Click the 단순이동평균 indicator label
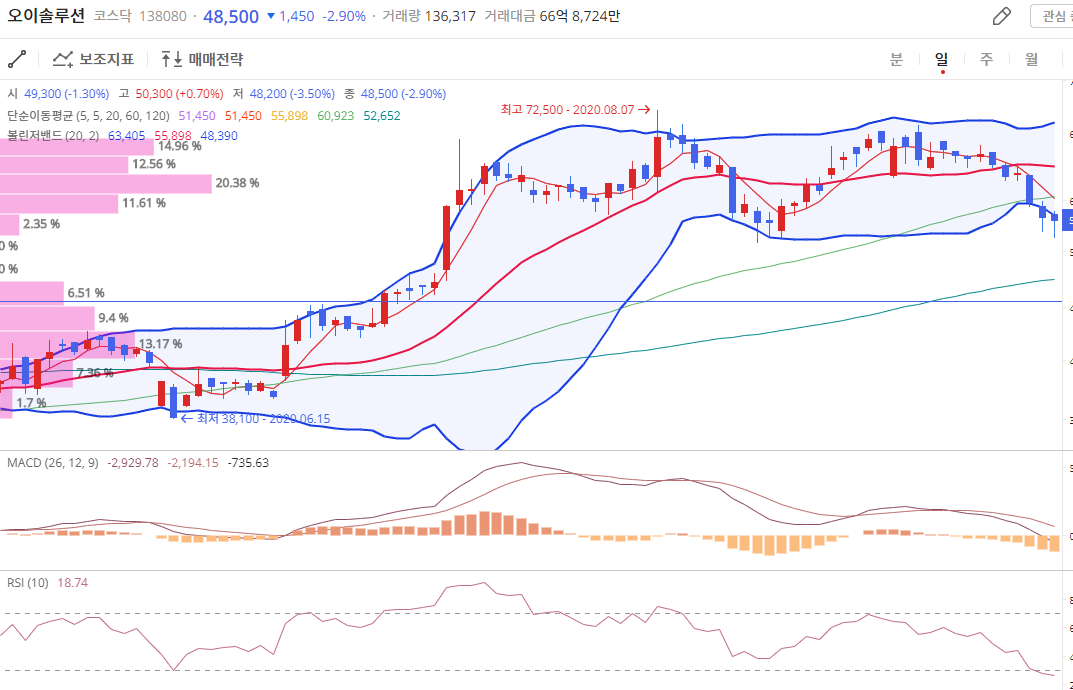 coord(88,116)
